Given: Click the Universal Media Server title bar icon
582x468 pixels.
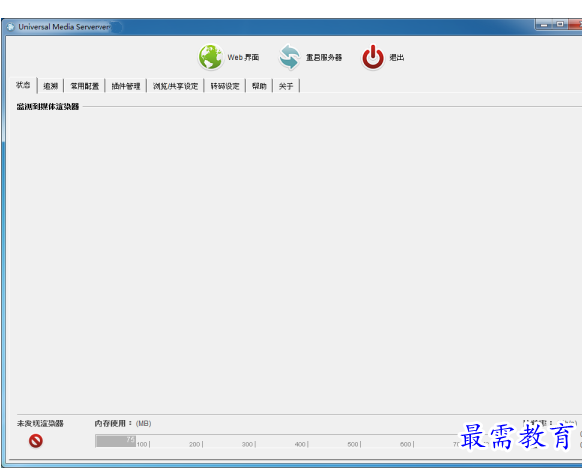Looking at the screenshot, I should click(x=10, y=27).
